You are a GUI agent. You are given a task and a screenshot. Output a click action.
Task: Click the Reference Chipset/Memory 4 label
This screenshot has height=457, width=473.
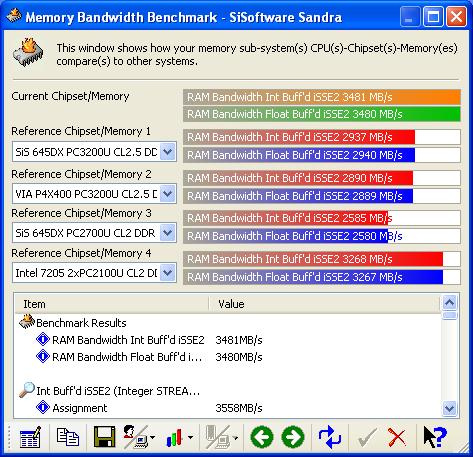coord(81,253)
